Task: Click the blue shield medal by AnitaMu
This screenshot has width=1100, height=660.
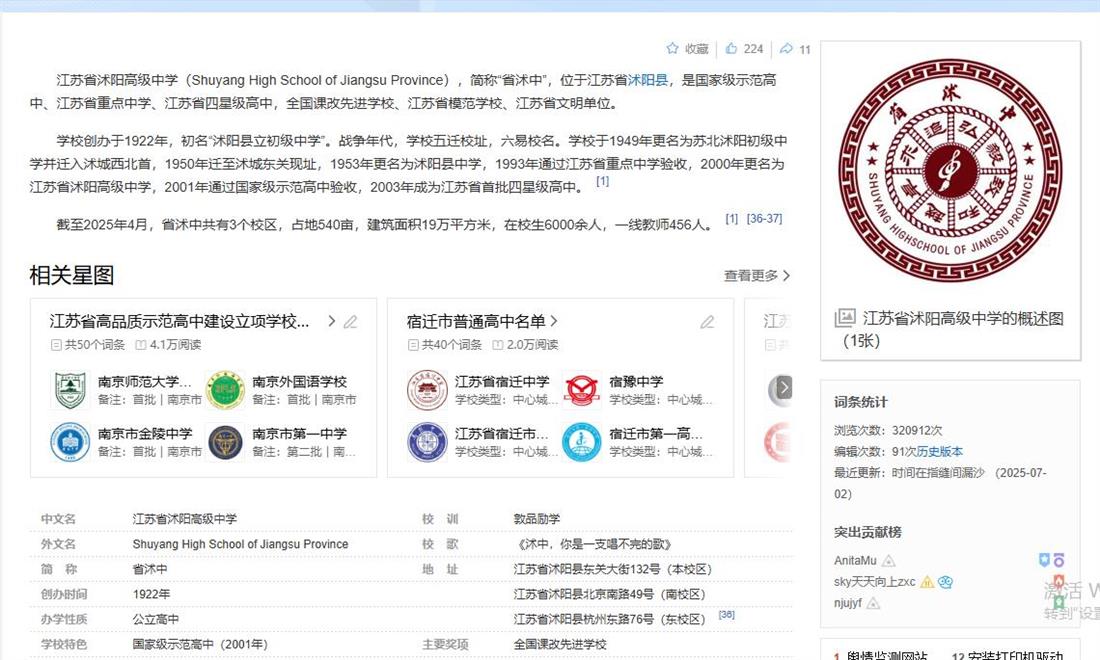Action: point(1044,560)
